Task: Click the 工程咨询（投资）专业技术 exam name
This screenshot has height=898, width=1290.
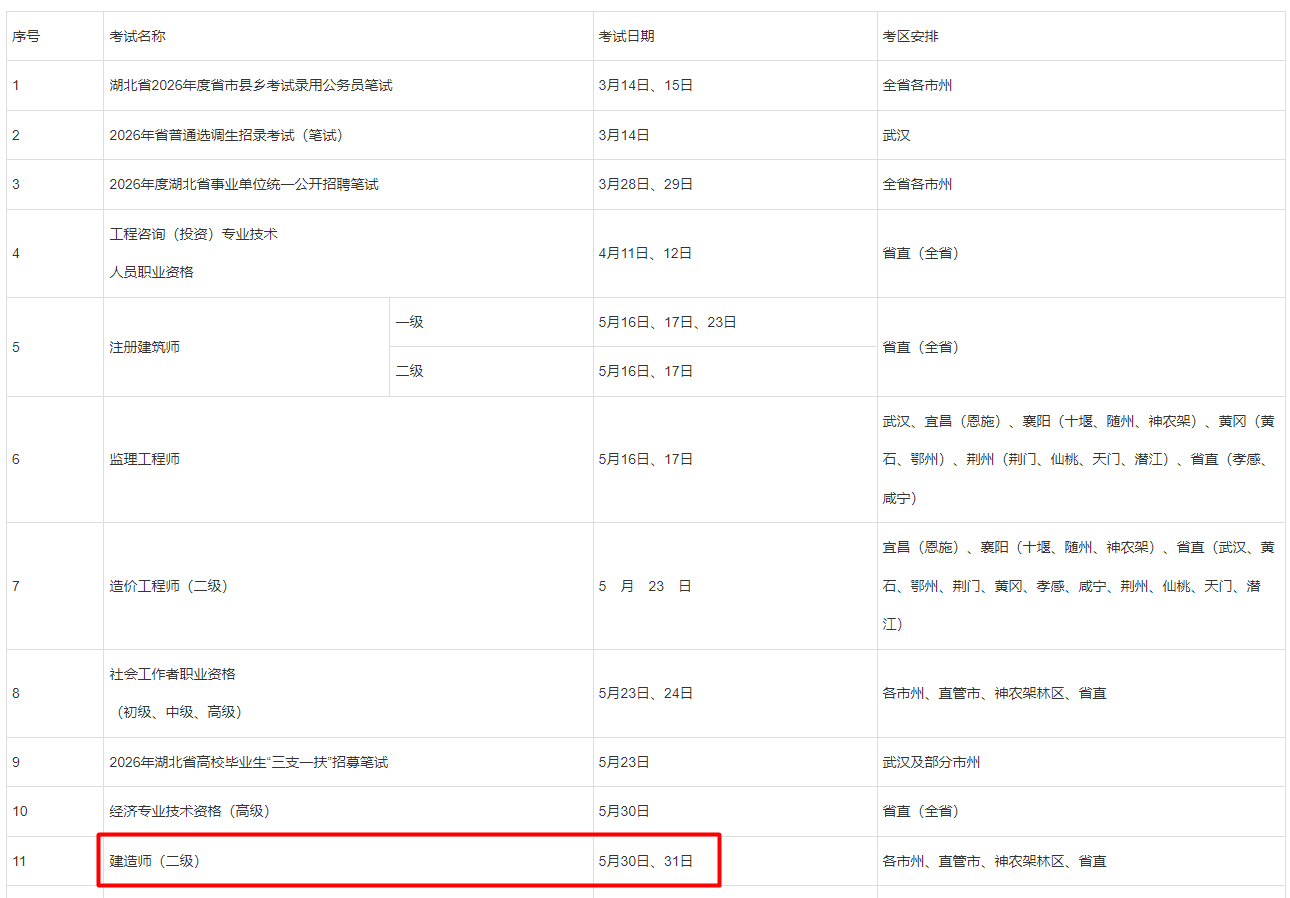Action: coord(193,234)
